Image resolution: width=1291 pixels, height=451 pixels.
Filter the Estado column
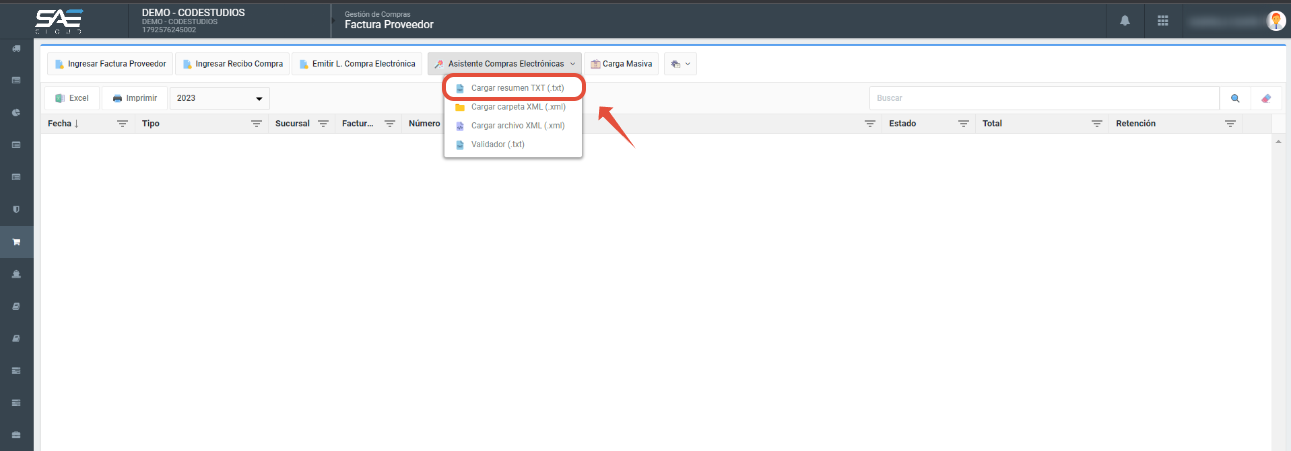coord(963,124)
